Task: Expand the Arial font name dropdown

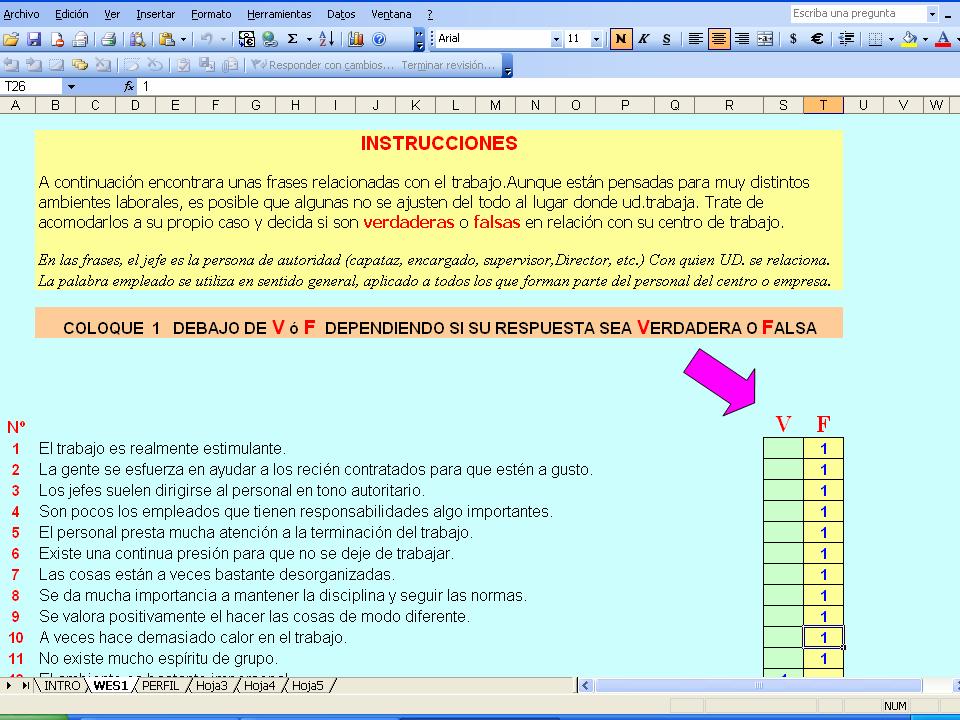Action: (556, 39)
